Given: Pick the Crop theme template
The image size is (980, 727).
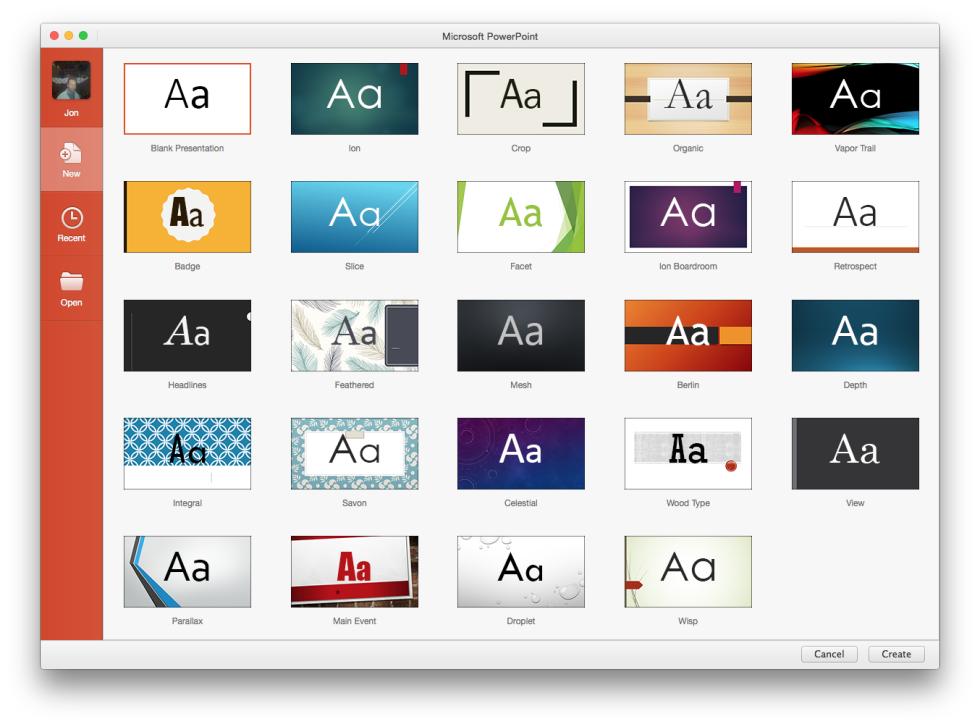Looking at the screenshot, I should (x=521, y=98).
